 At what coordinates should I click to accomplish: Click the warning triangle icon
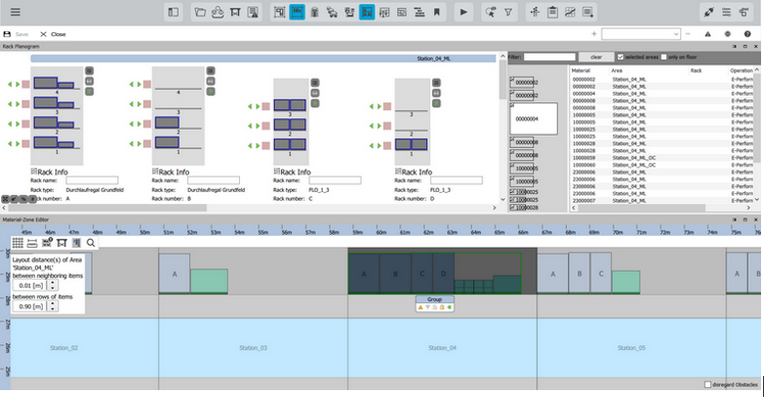pyautogui.click(x=707, y=34)
